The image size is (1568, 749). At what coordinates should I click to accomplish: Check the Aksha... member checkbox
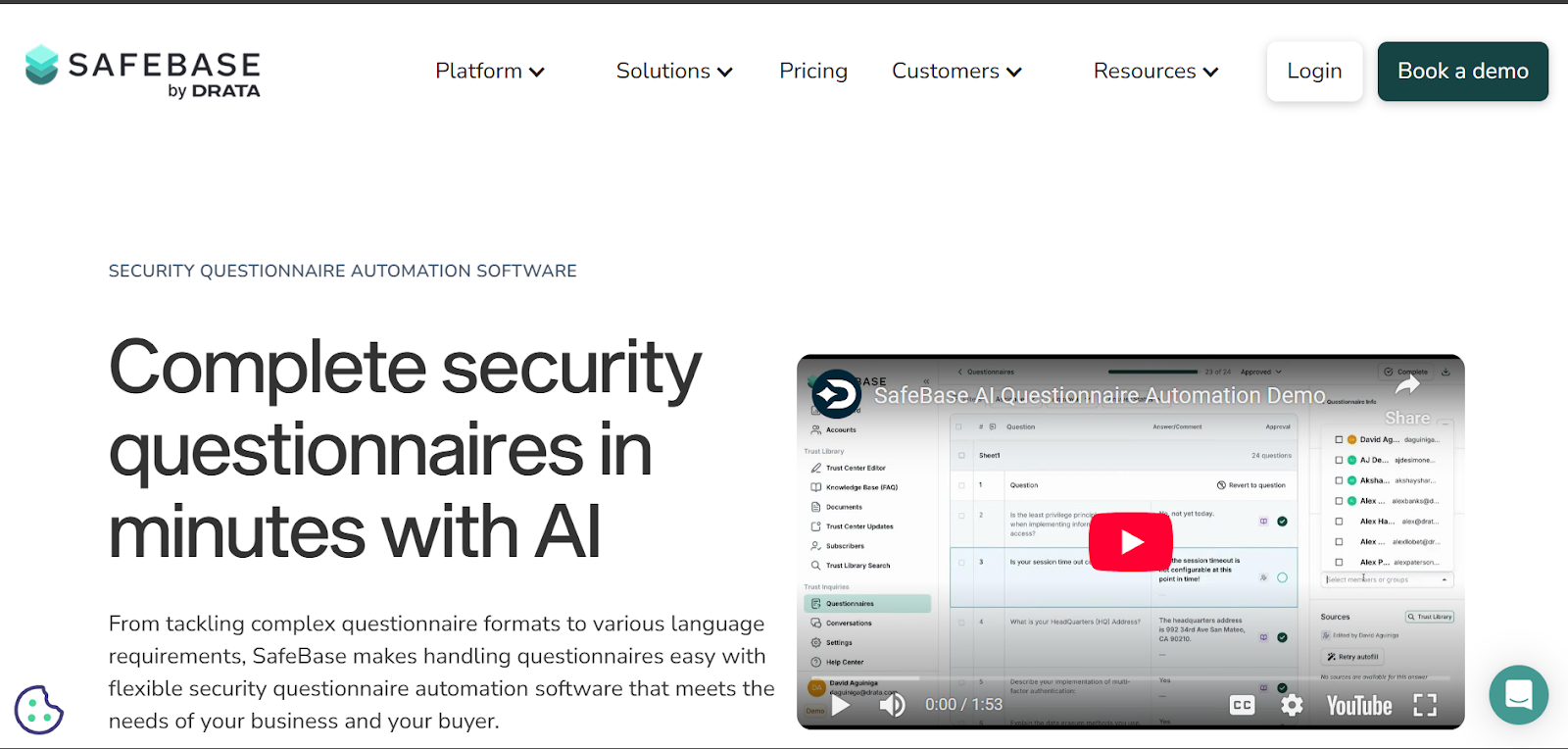1339,480
